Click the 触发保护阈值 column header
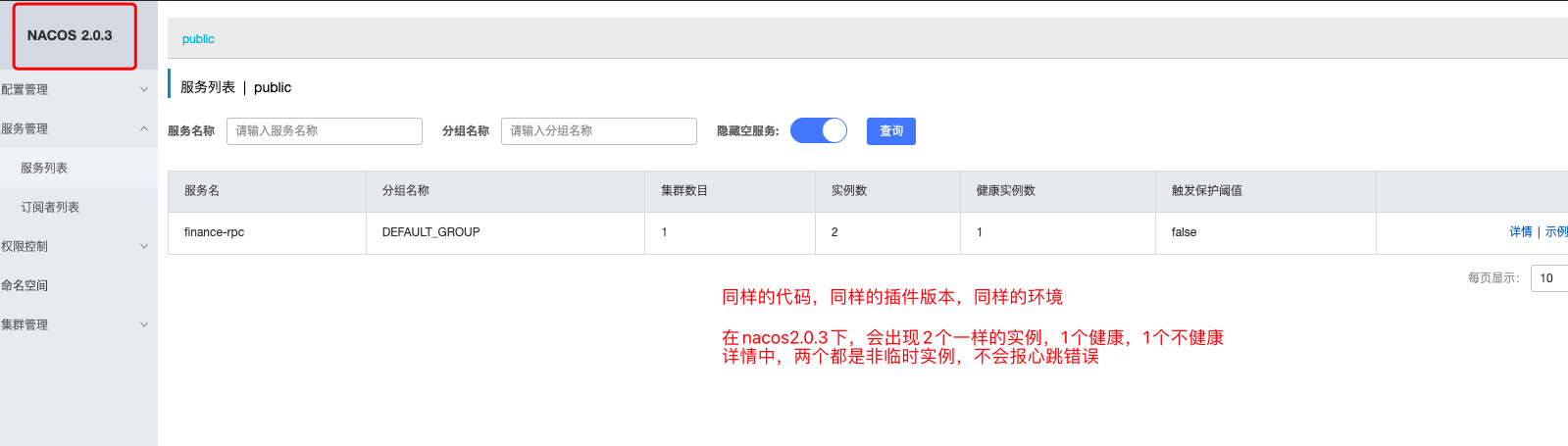Image resolution: width=1568 pixels, height=446 pixels. 1266,191
